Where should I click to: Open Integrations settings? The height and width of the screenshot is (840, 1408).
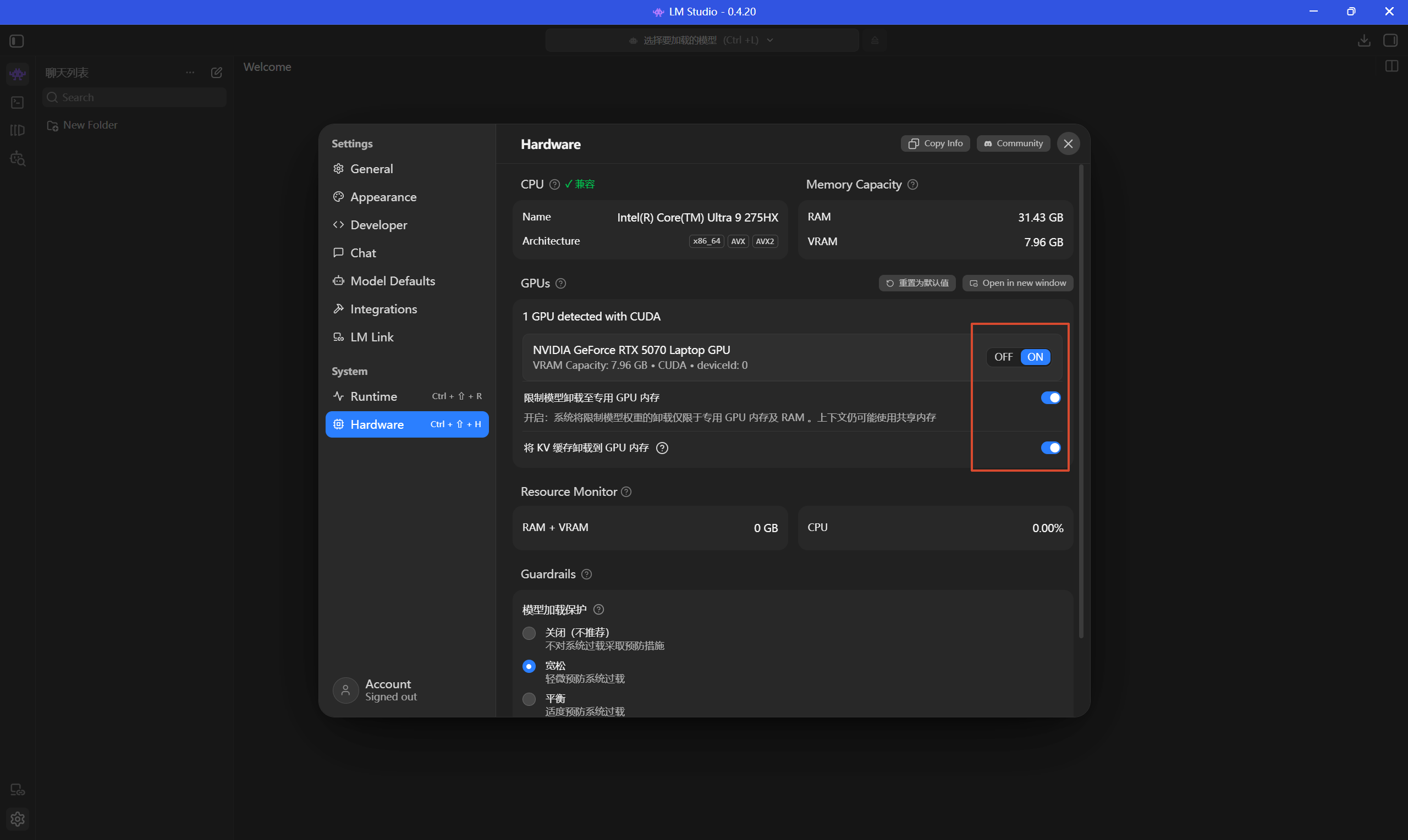(x=407, y=309)
